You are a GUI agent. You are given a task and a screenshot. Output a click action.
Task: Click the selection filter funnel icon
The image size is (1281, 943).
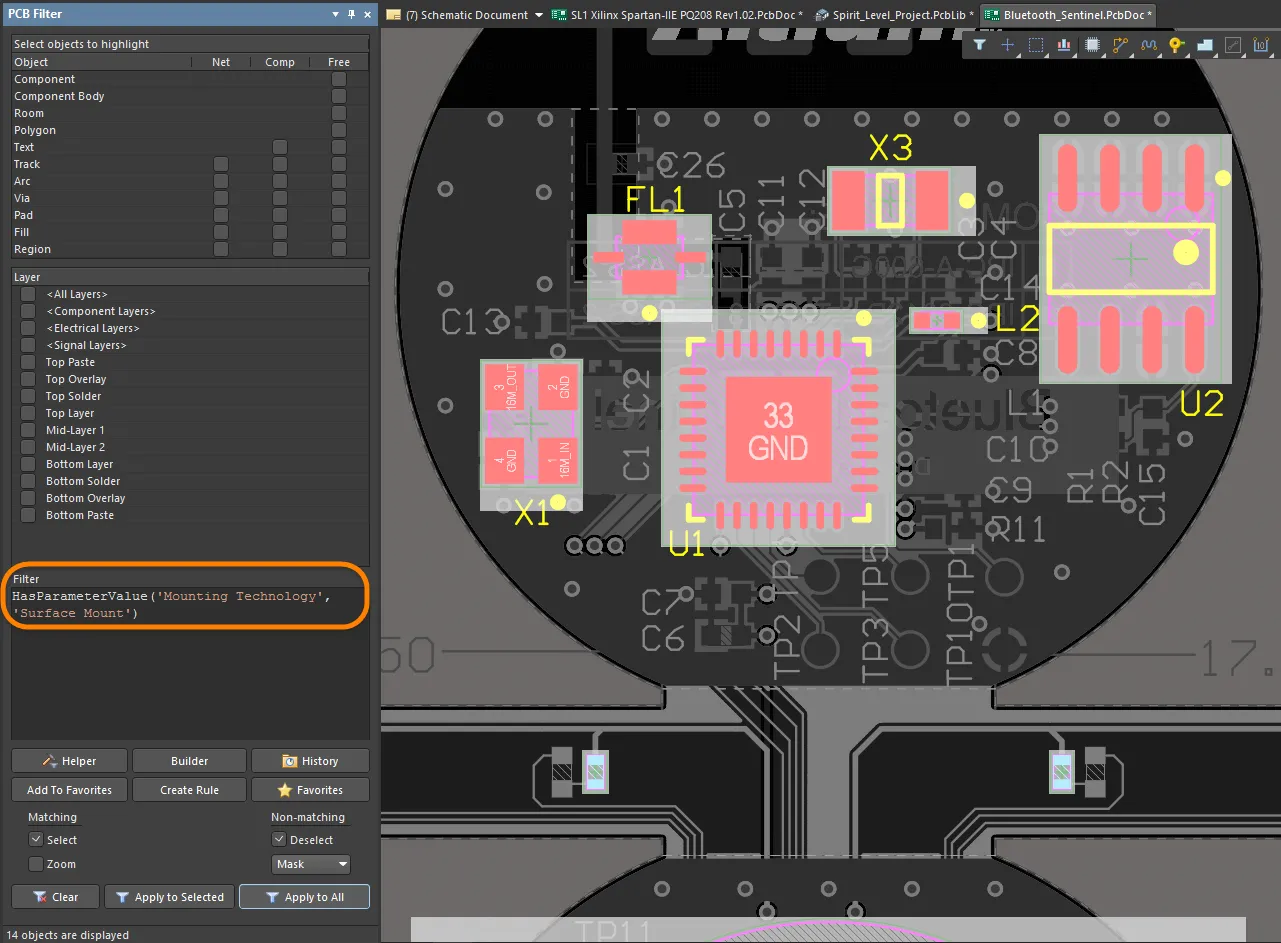[979, 45]
